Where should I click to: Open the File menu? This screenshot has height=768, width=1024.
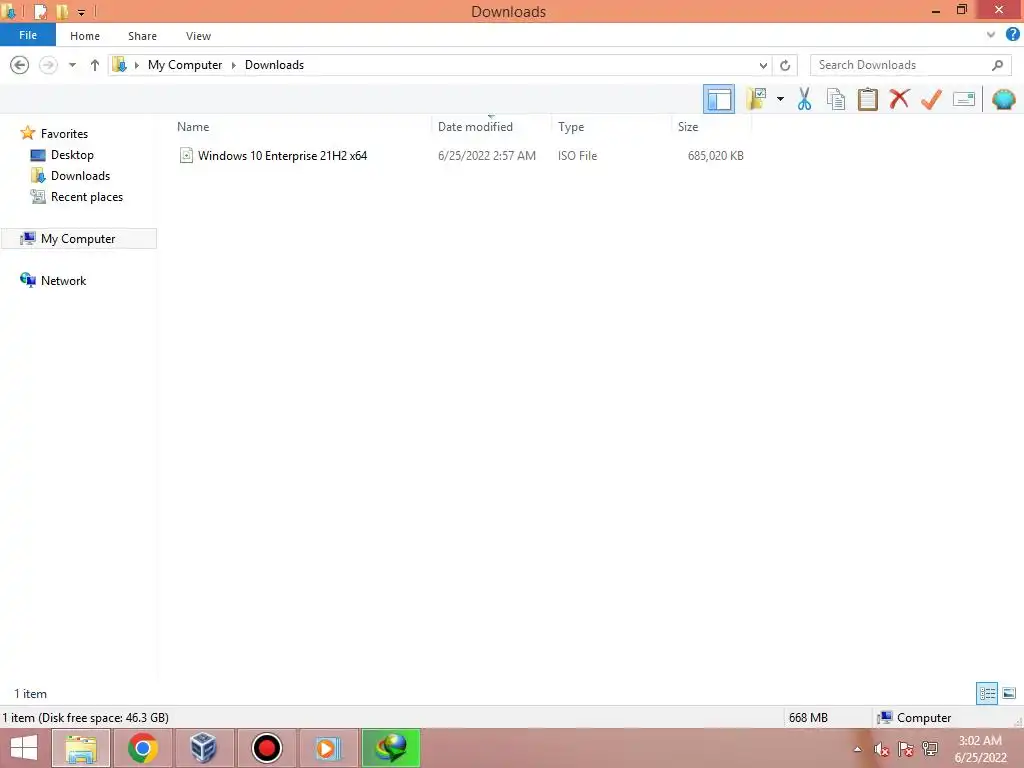28,35
